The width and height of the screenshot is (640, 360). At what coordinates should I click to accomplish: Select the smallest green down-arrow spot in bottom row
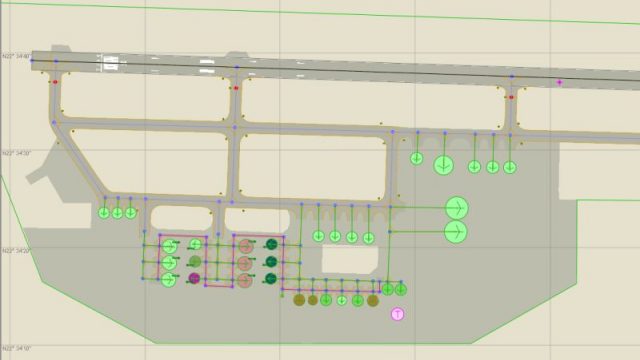point(342,300)
